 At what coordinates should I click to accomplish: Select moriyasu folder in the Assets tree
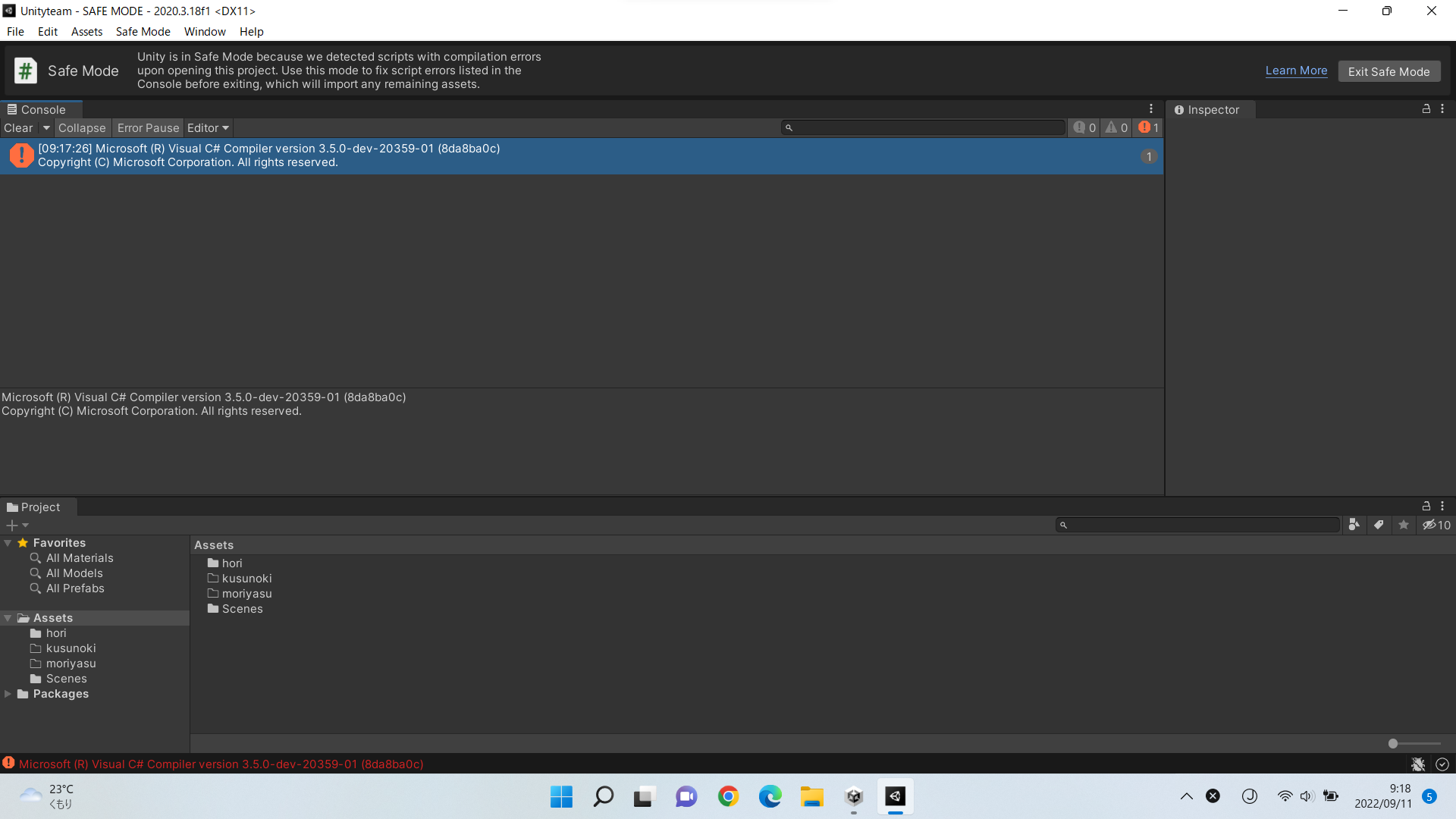coord(71,664)
